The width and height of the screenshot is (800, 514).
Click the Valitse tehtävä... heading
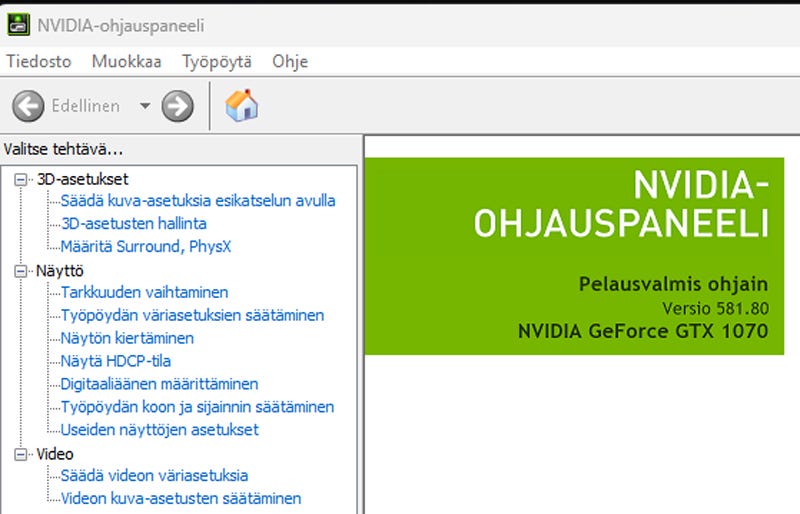click(63, 150)
